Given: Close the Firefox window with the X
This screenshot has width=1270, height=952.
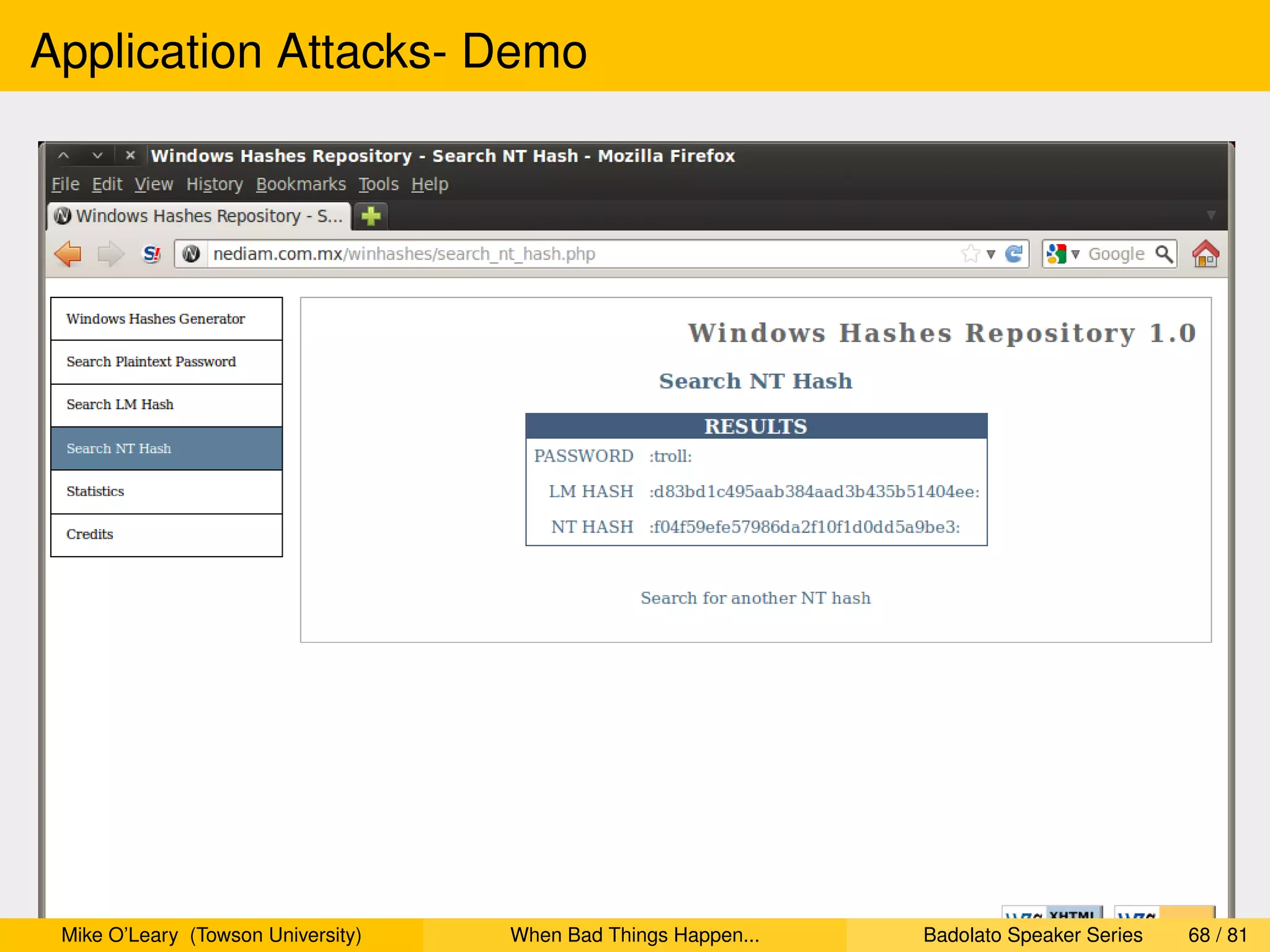Looking at the screenshot, I should click(130, 156).
